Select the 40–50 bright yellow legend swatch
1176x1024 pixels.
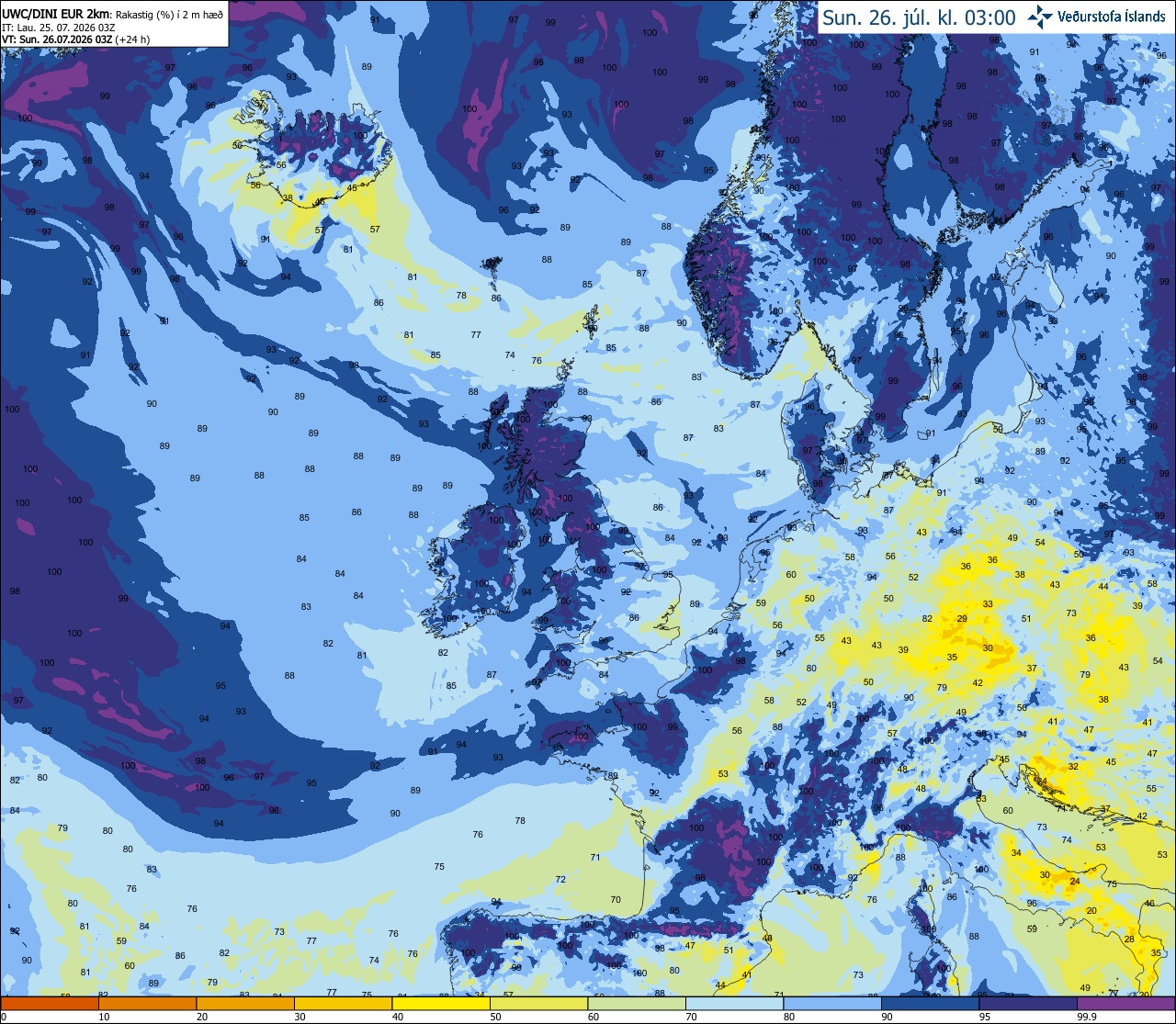[x=441, y=1004]
